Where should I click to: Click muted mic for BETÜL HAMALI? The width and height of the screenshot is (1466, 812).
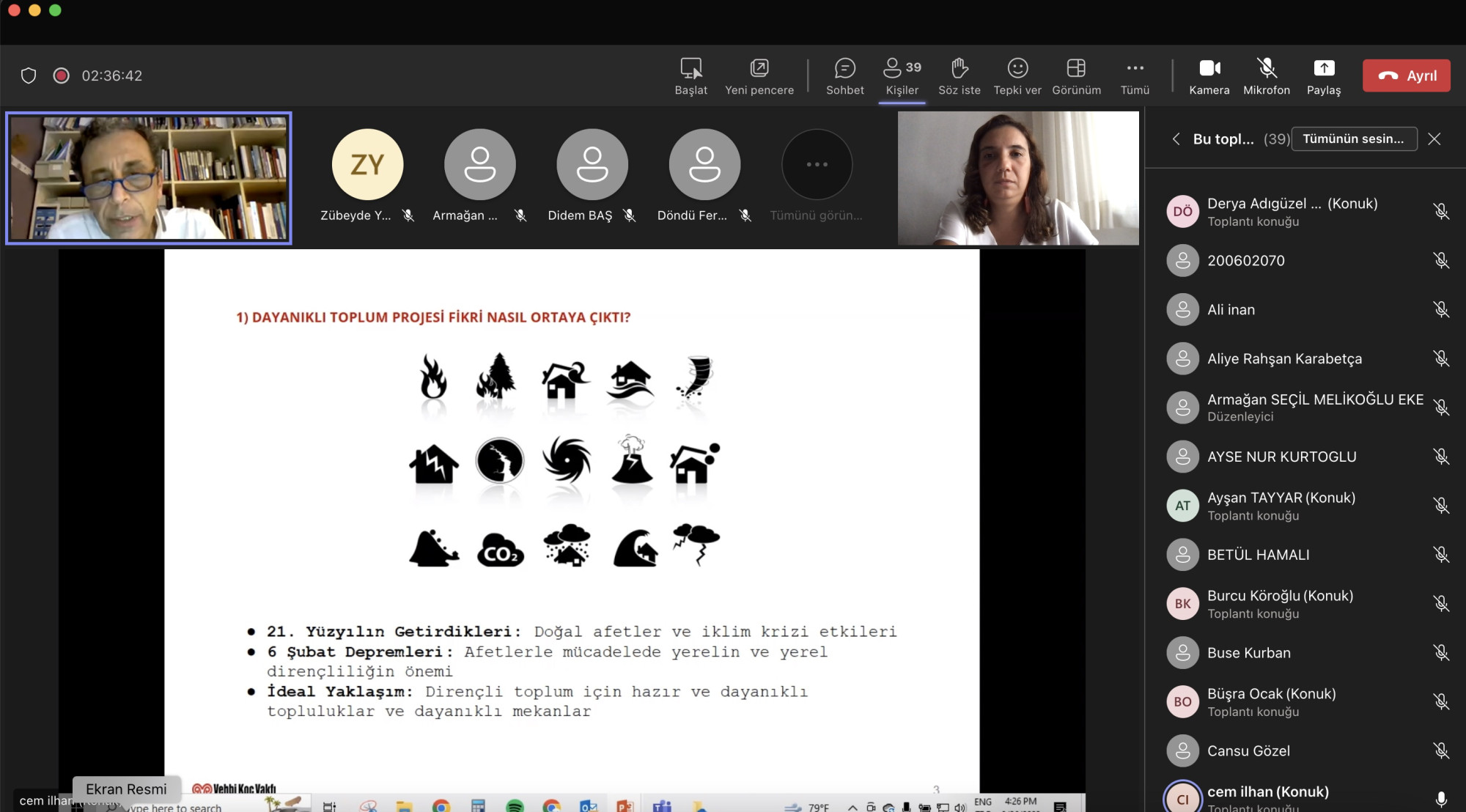[1441, 556]
